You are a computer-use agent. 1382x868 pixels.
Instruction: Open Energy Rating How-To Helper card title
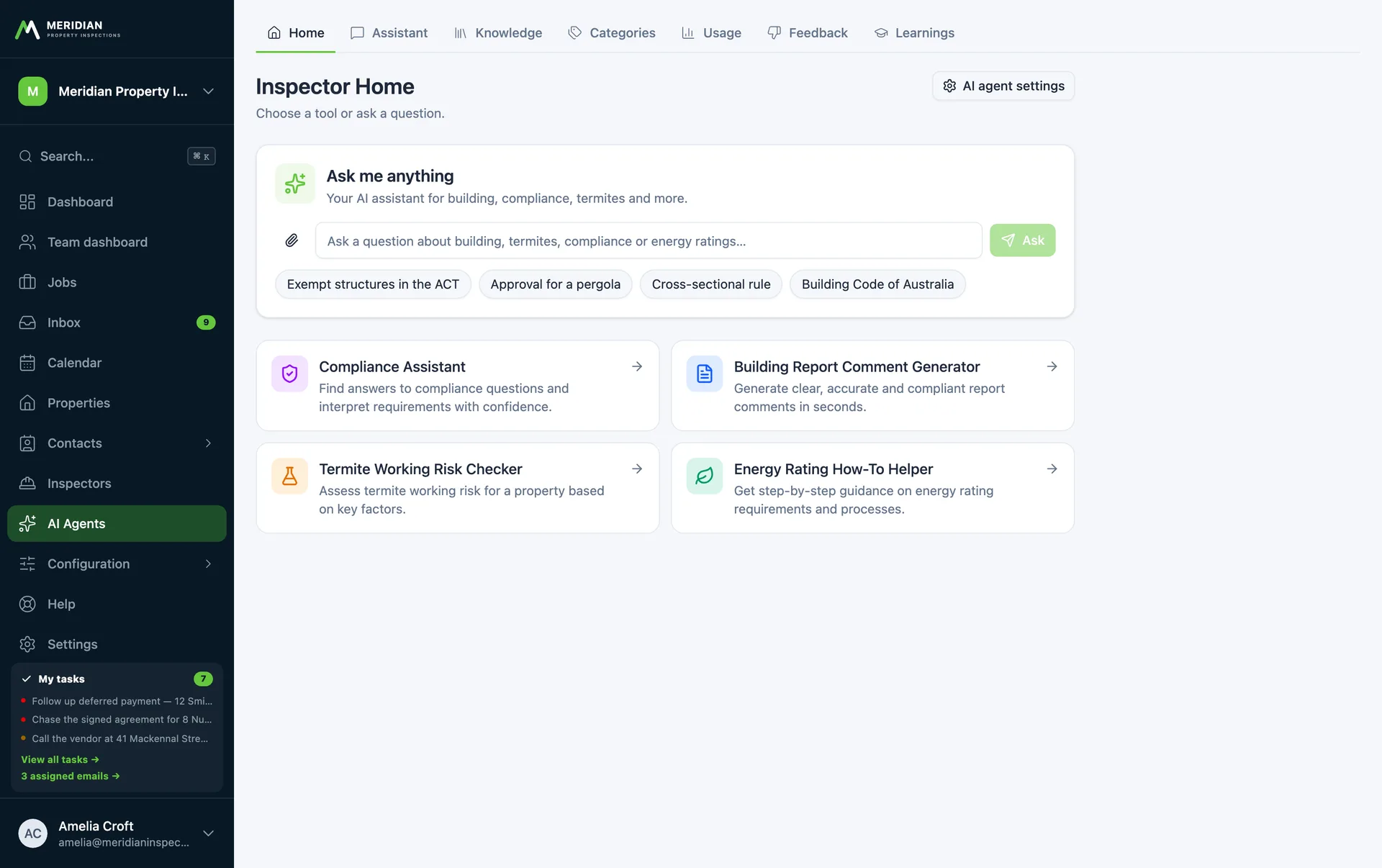click(x=834, y=469)
